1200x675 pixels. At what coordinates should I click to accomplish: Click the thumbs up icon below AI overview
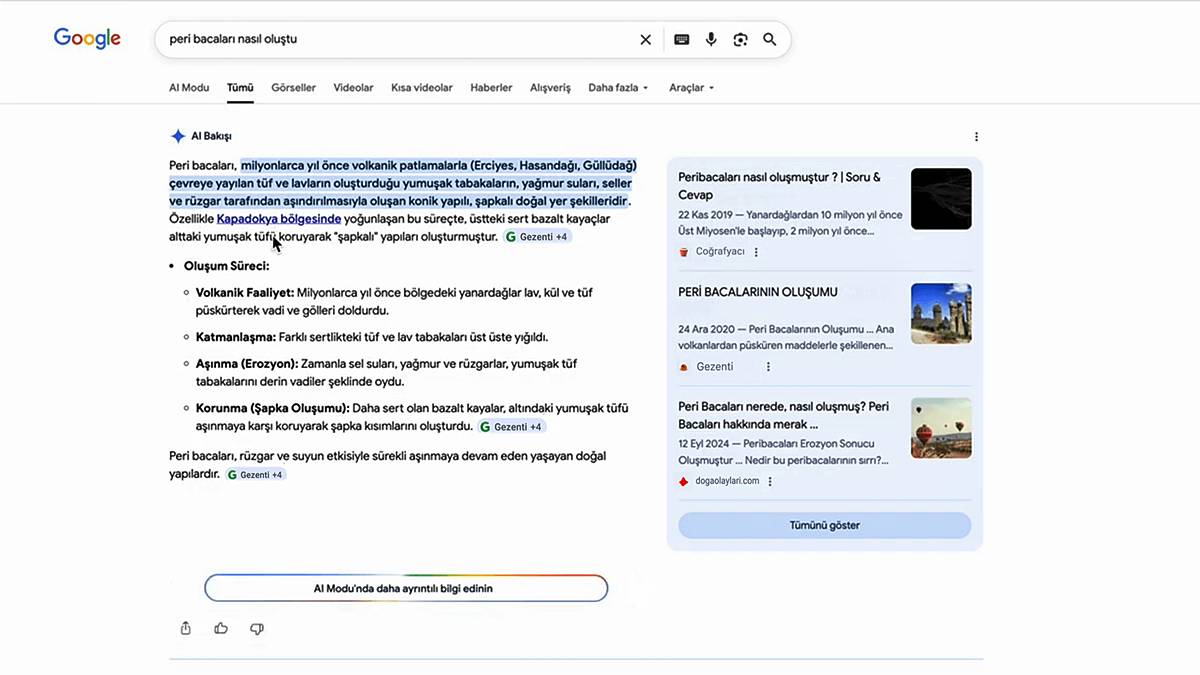[x=221, y=628]
